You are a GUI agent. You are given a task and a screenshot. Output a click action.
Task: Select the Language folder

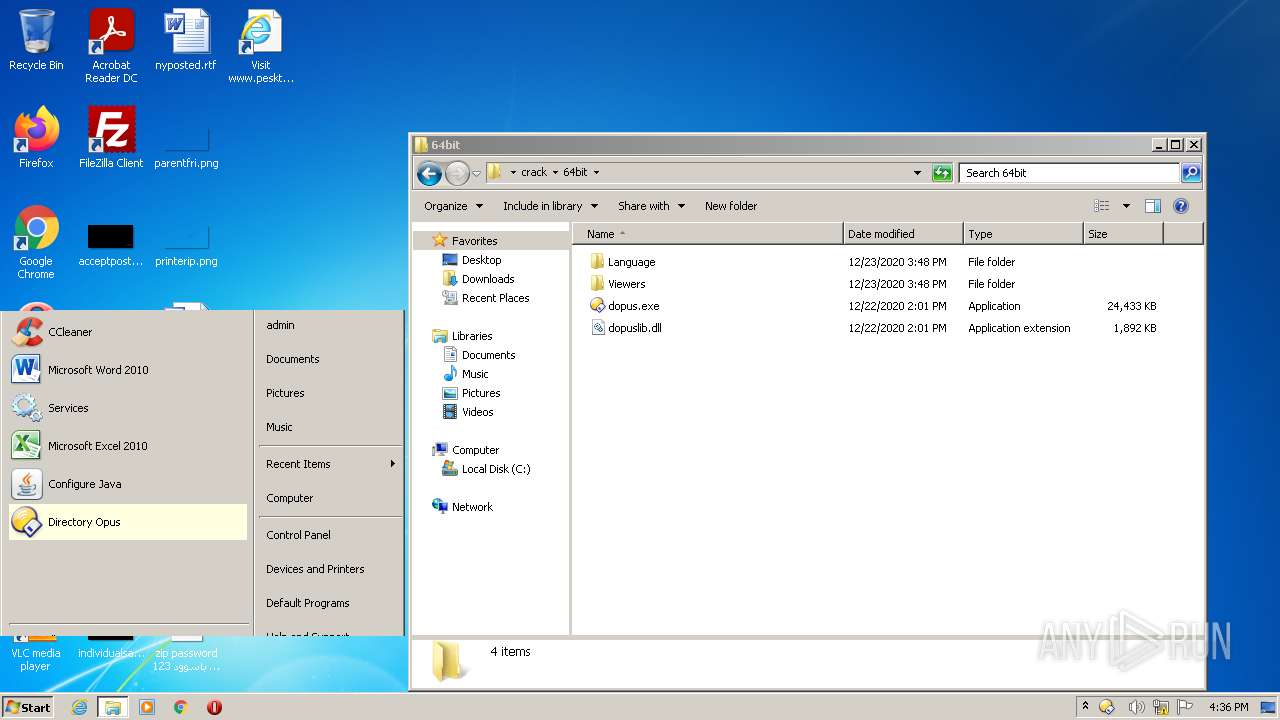pyautogui.click(x=623, y=262)
